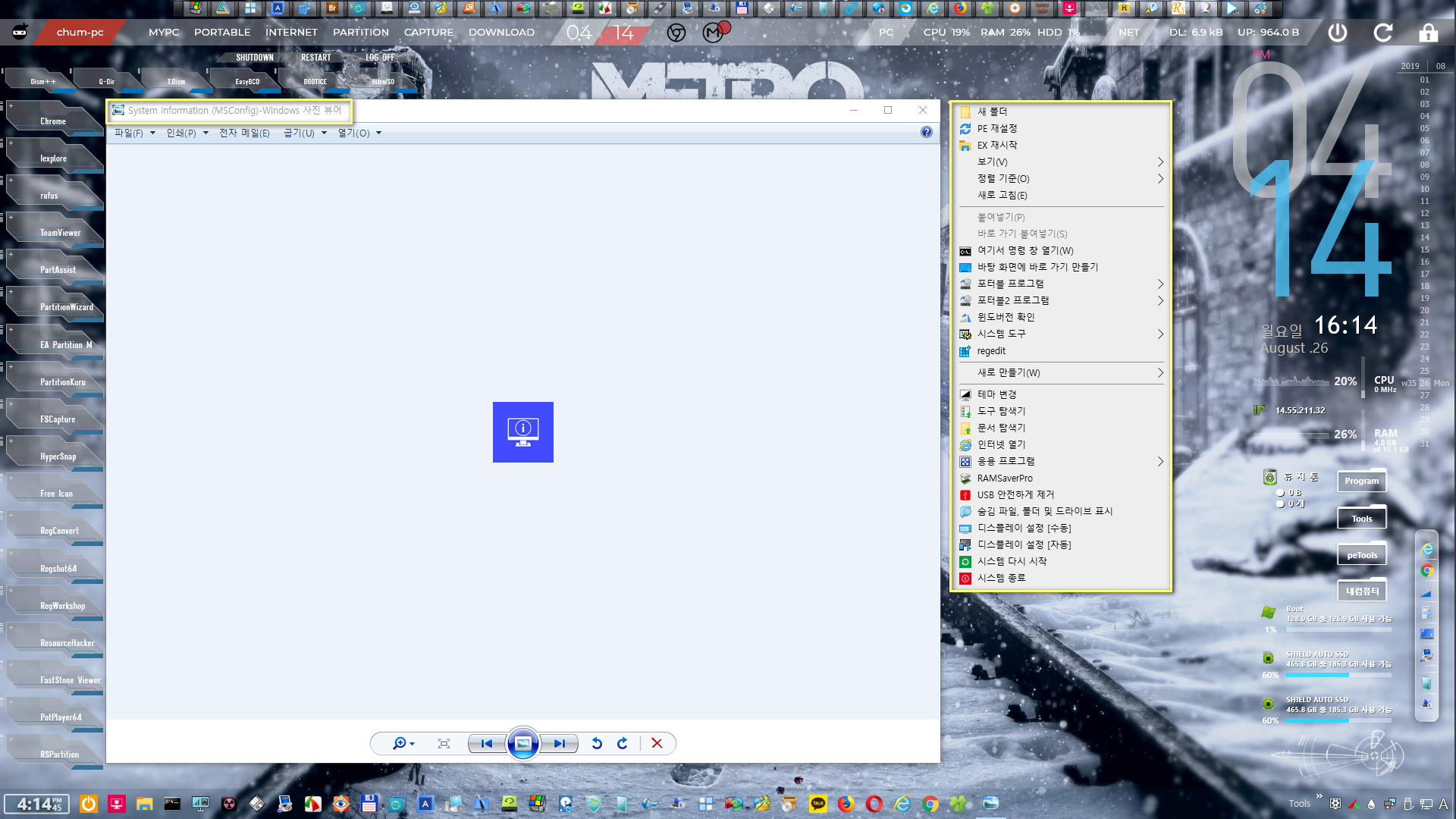
Task: Select 윈도버전 확인 in context menu
Action: click(1061, 317)
